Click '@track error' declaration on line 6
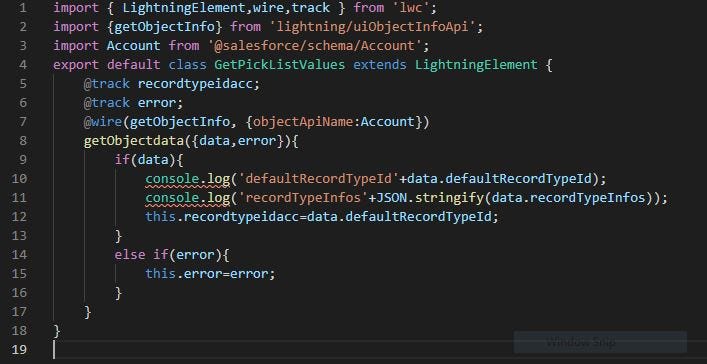 [x=133, y=103]
